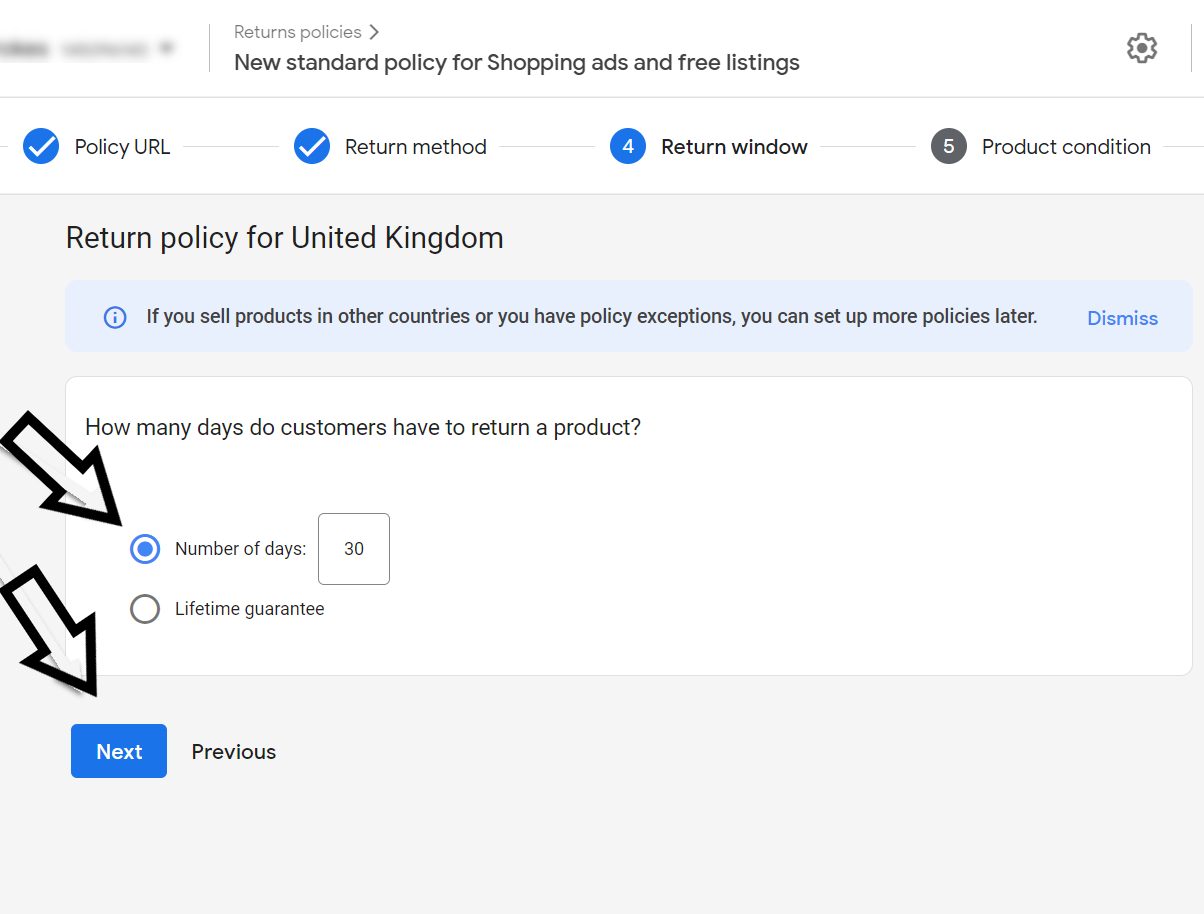Screen dimensions: 1204x914
Task: Click the days number input showing 30
Action: (x=353, y=548)
